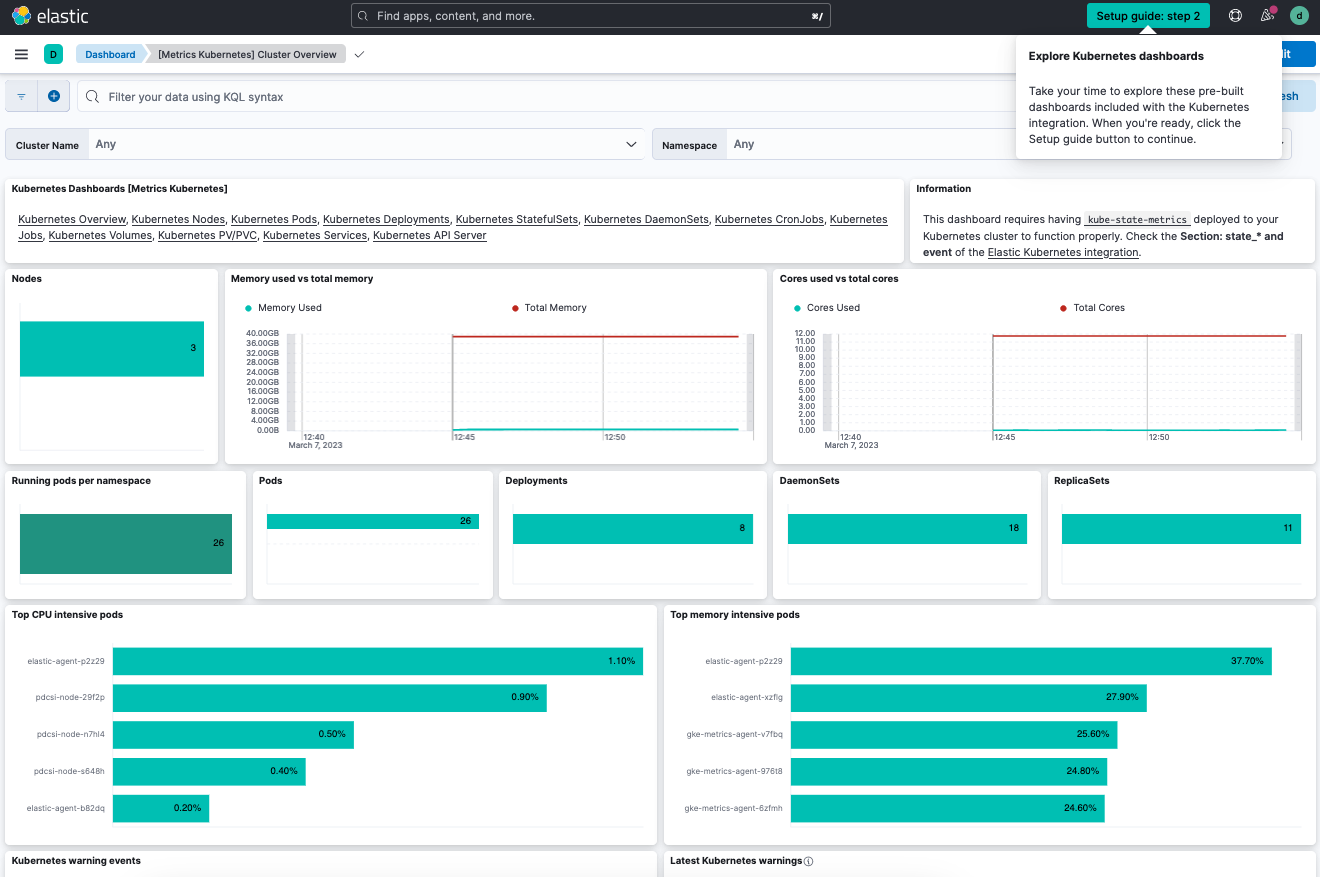Click the help icon in the top bar
The width and height of the screenshot is (1320, 877).
click(x=1234, y=15)
